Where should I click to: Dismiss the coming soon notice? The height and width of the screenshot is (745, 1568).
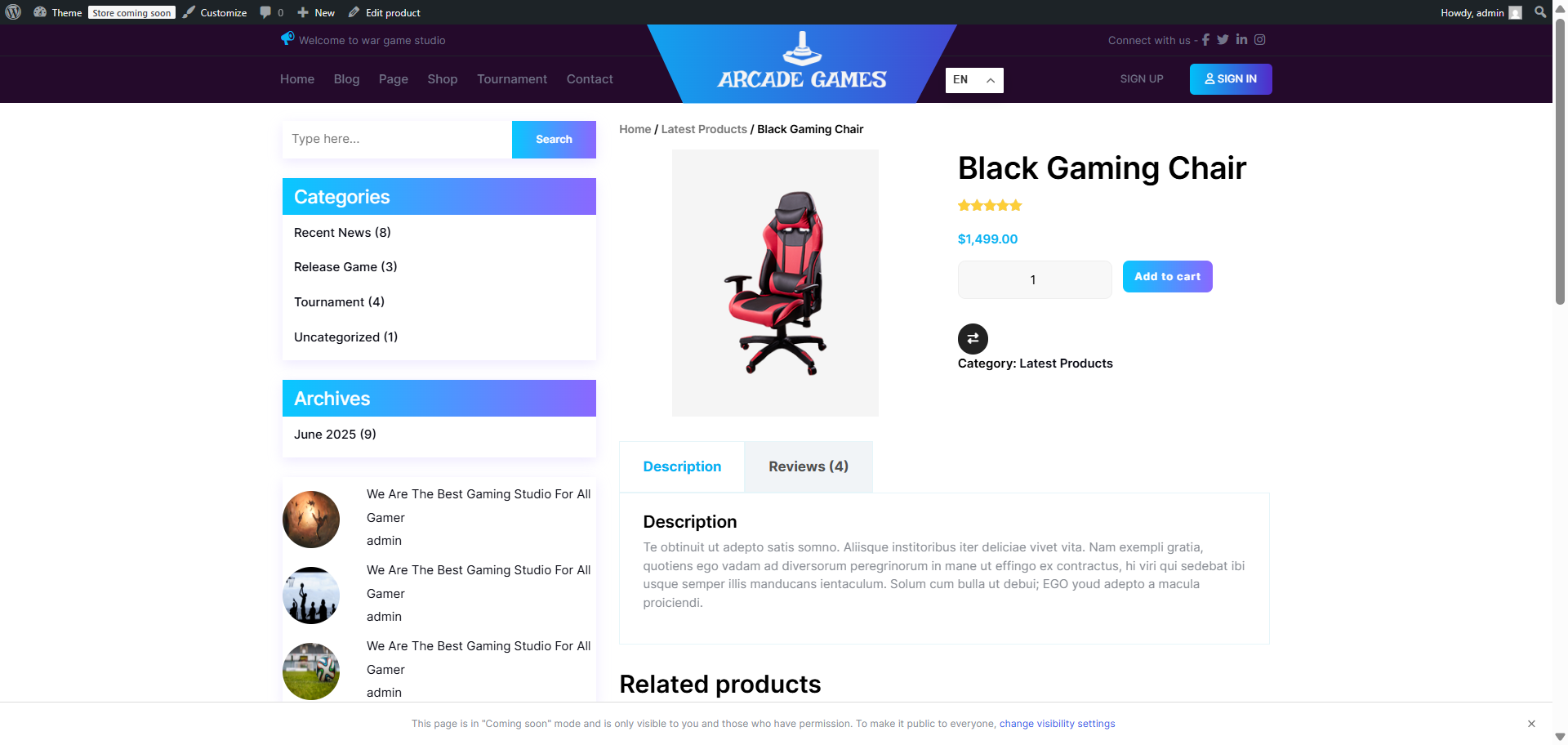(1531, 724)
